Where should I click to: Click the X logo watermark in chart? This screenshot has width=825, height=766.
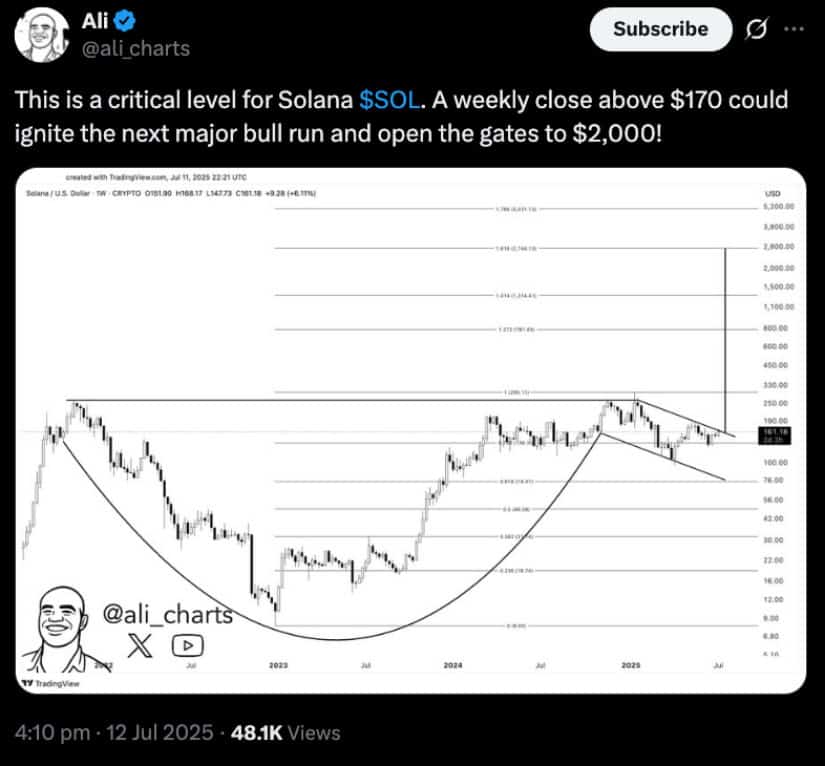pyautogui.click(x=142, y=645)
